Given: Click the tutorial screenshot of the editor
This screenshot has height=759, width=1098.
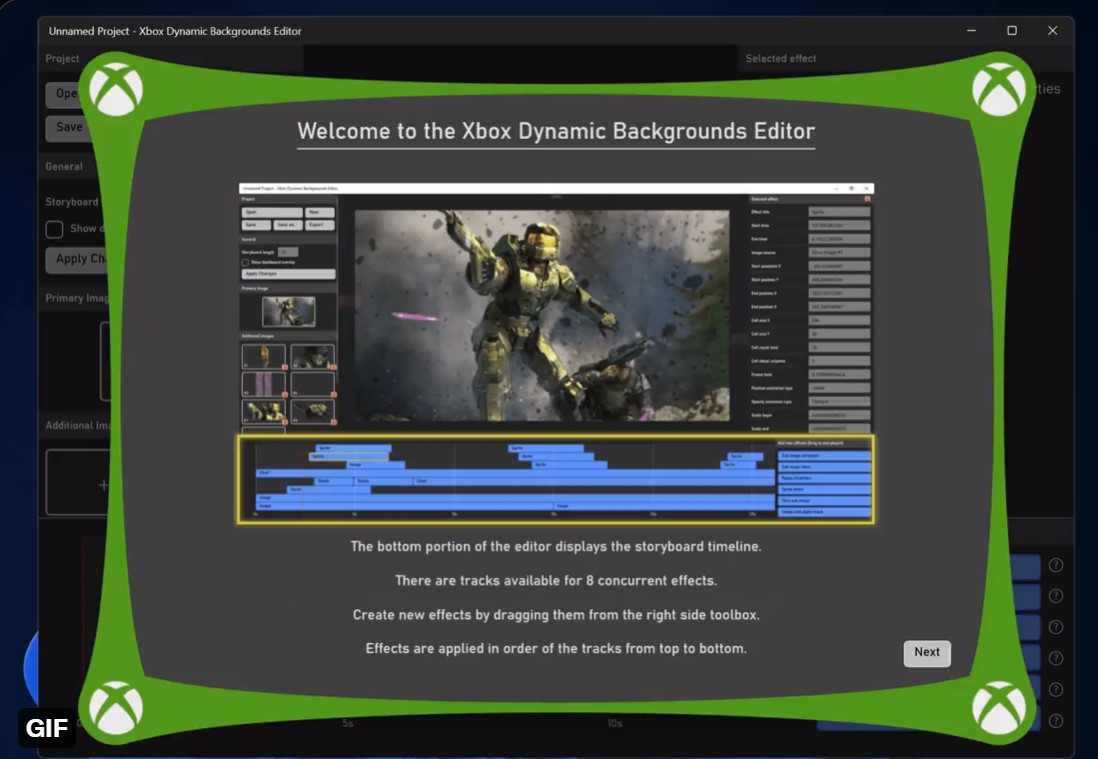Looking at the screenshot, I should pyautogui.click(x=556, y=354).
